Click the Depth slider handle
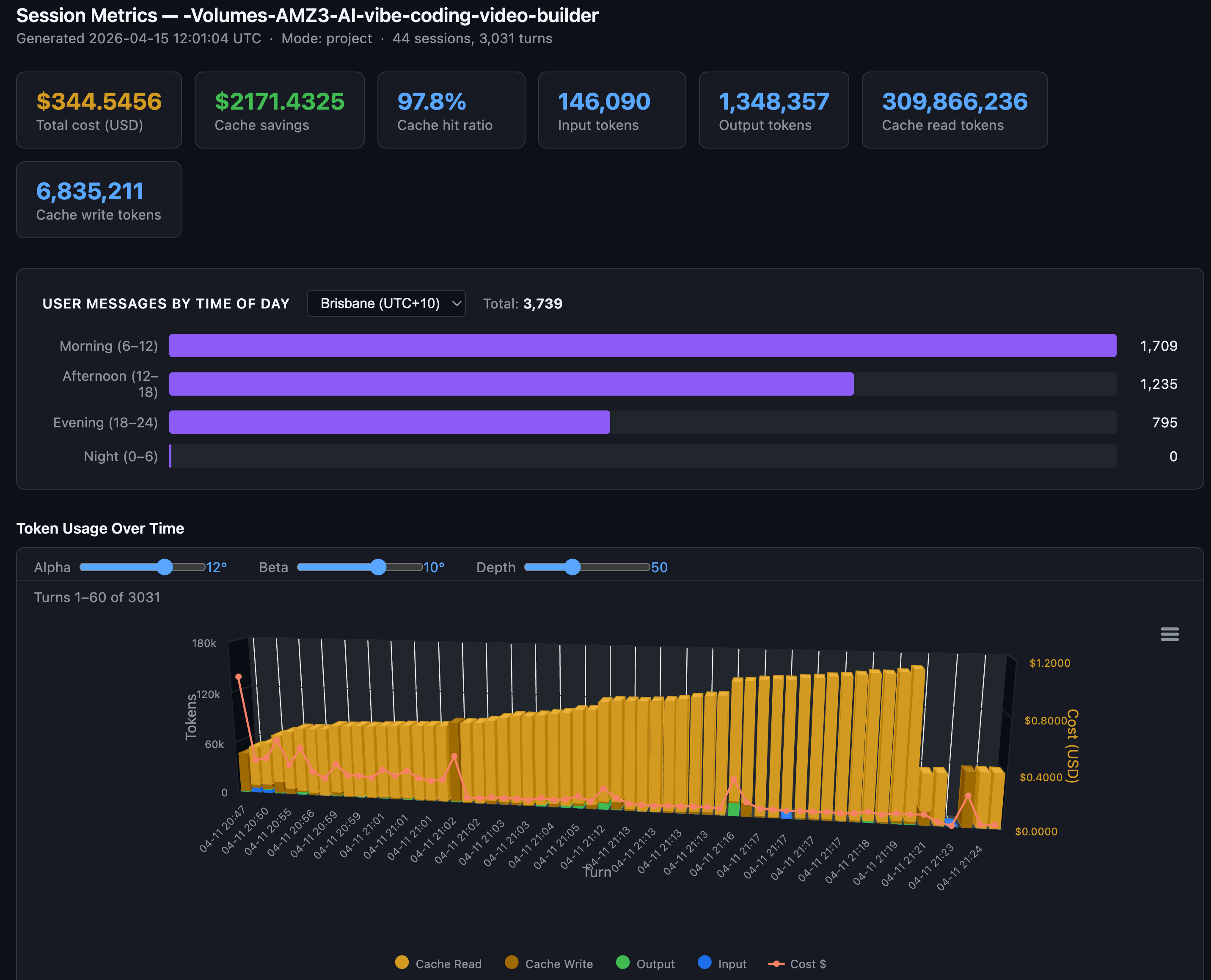Viewport: 1211px width, 980px height. point(572,567)
